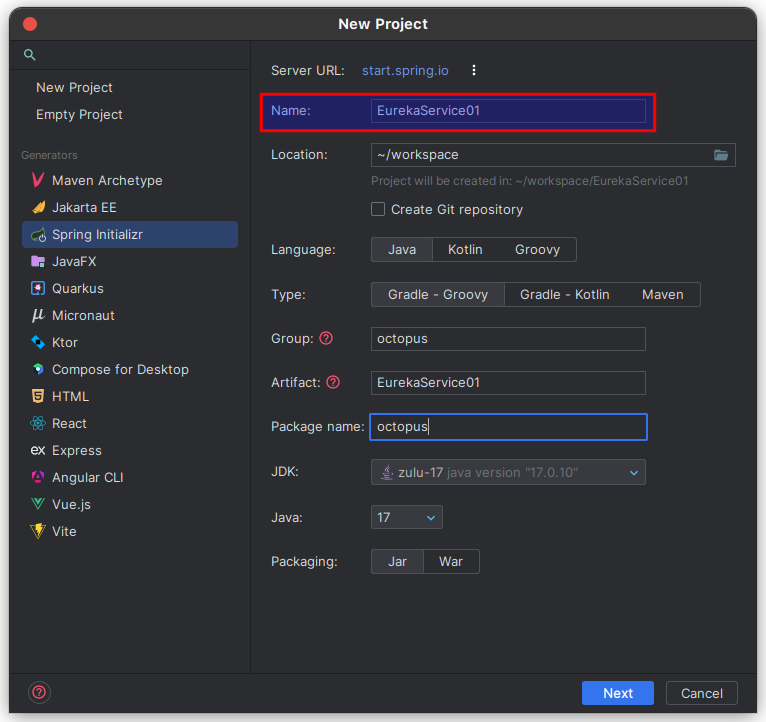Select New Project in the sidebar

tap(74, 87)
